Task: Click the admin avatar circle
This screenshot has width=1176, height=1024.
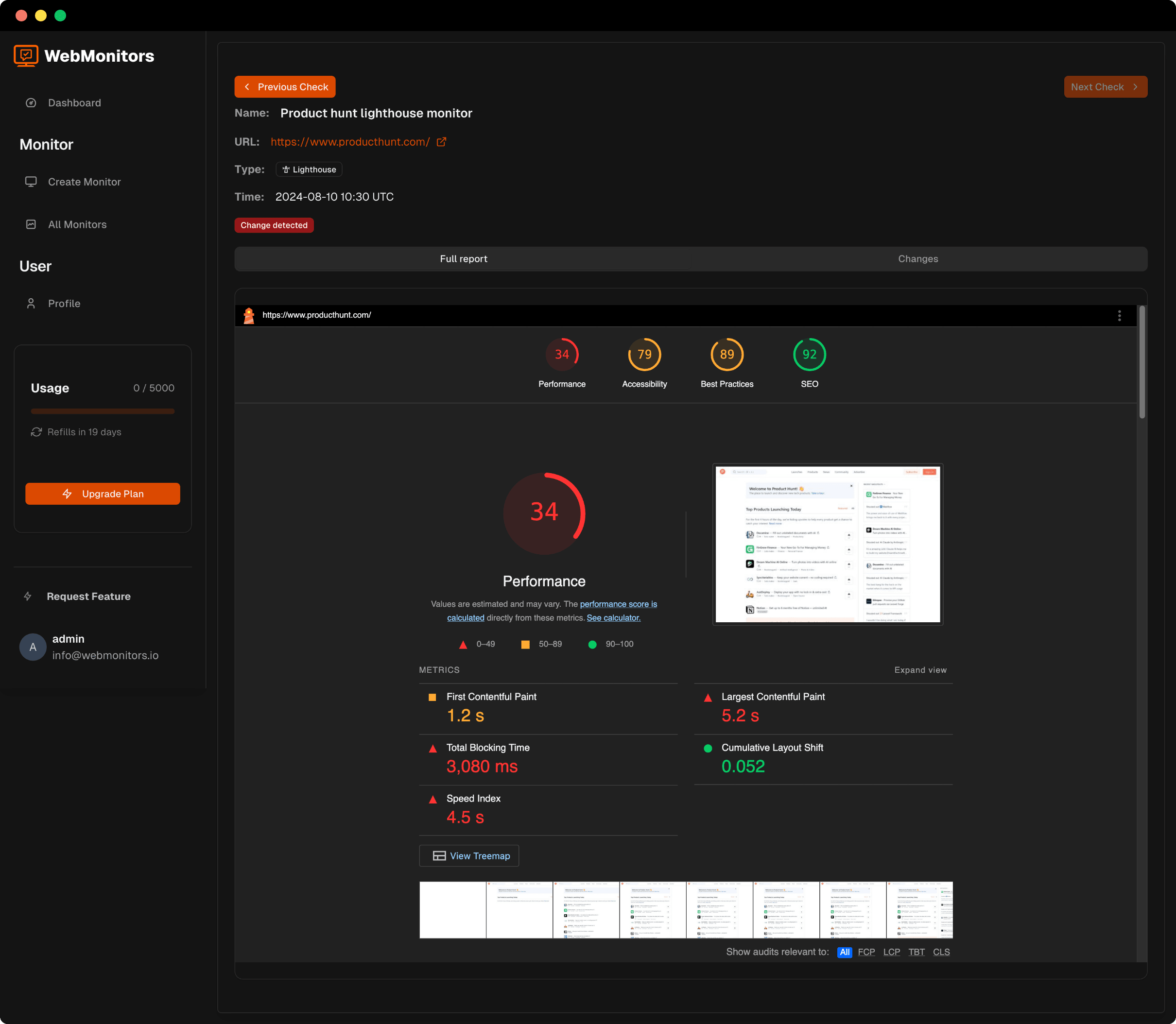Action: click(33, 647)
